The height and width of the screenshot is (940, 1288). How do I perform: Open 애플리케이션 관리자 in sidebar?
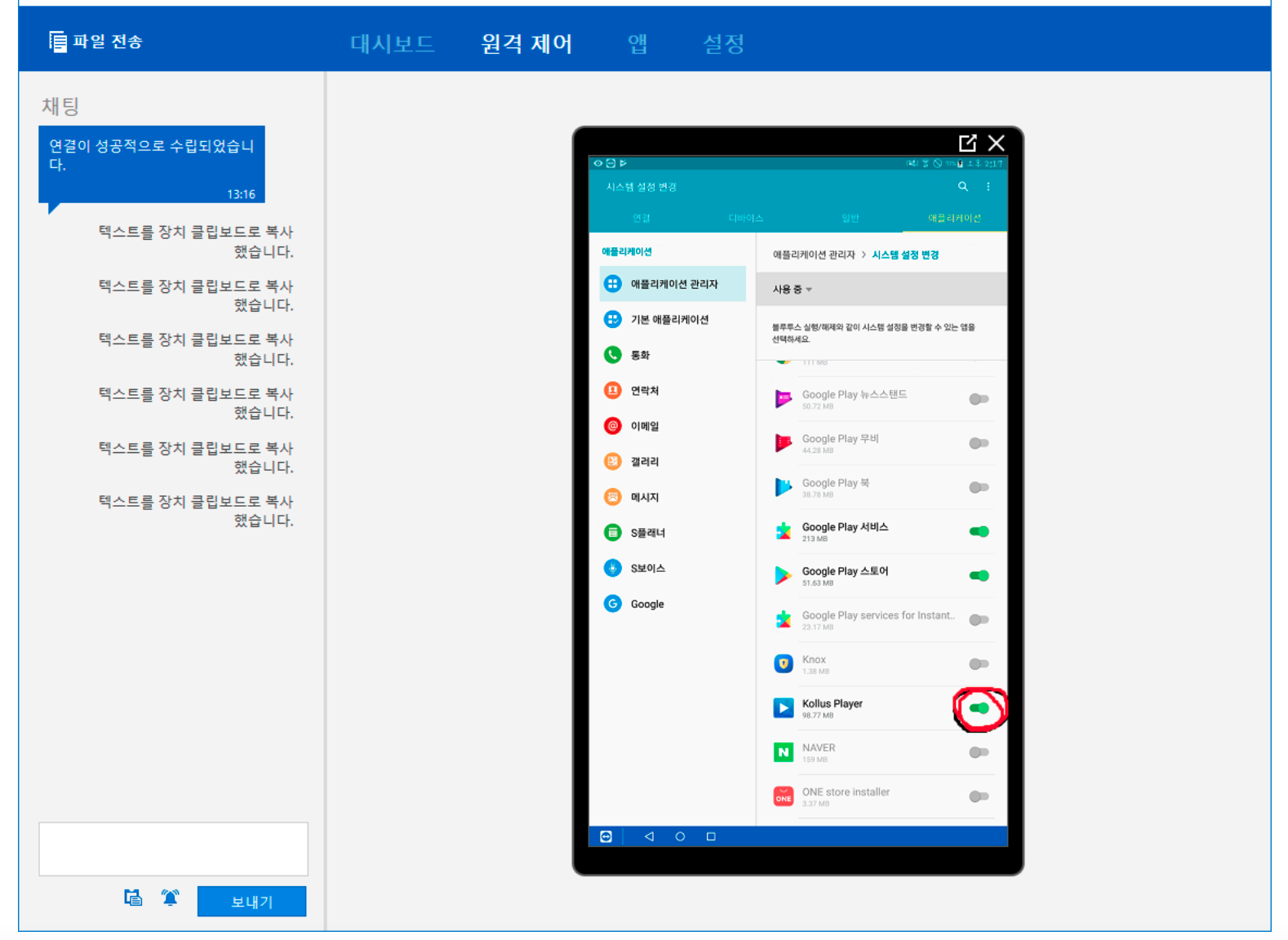tap(673, 284)
